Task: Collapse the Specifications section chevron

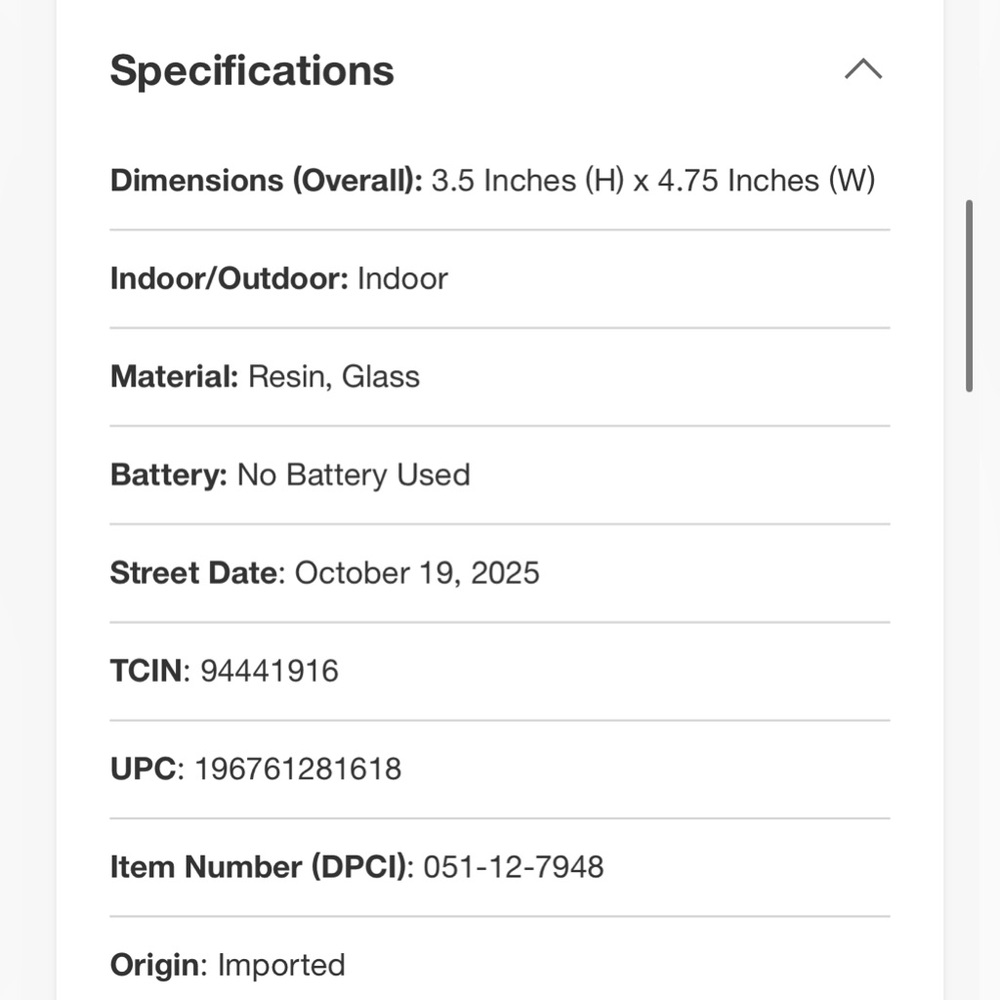Action: point(863,70)
